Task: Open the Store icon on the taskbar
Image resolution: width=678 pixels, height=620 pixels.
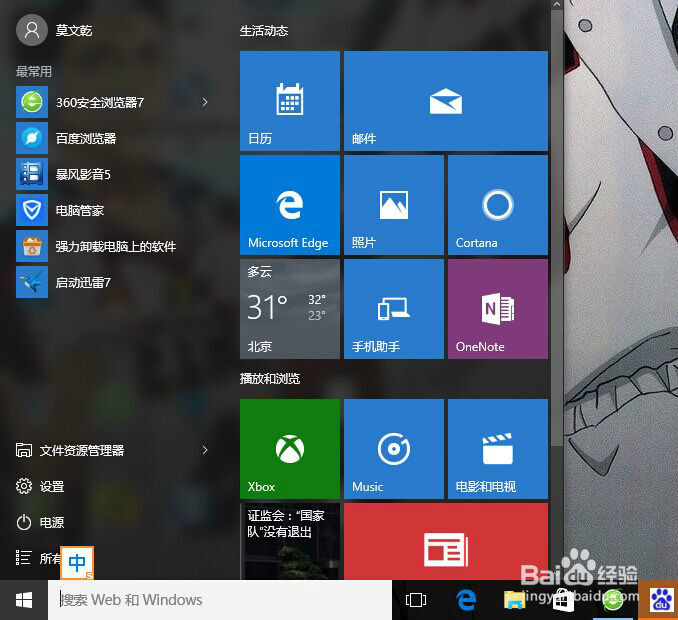Action: [x=563, y=600]
